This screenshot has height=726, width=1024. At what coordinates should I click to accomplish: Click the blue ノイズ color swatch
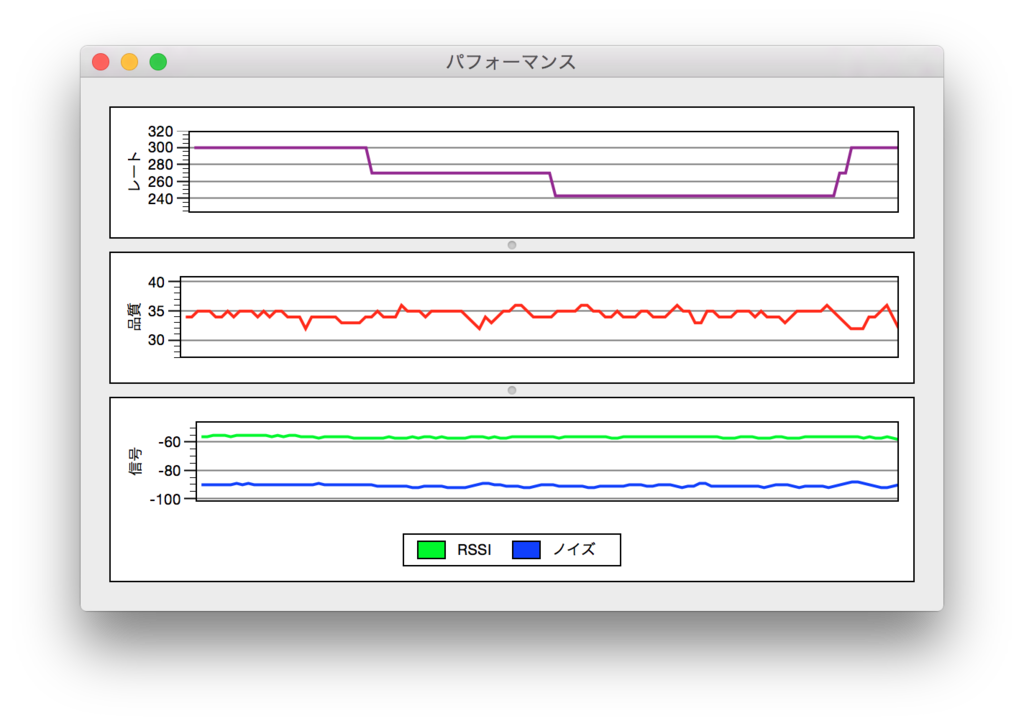526,550
